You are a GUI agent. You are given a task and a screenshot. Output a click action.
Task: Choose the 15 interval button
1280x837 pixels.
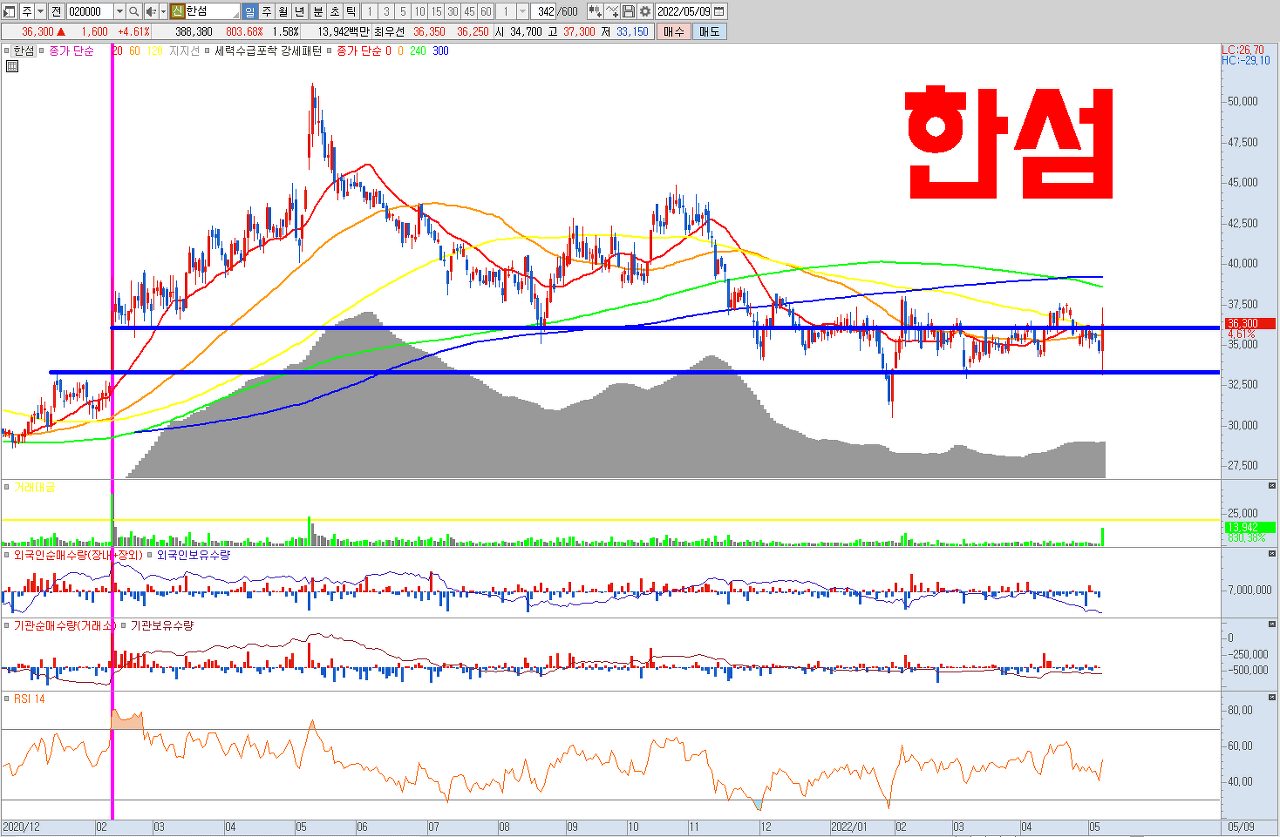pyautogui.click(x=436, y=11)
